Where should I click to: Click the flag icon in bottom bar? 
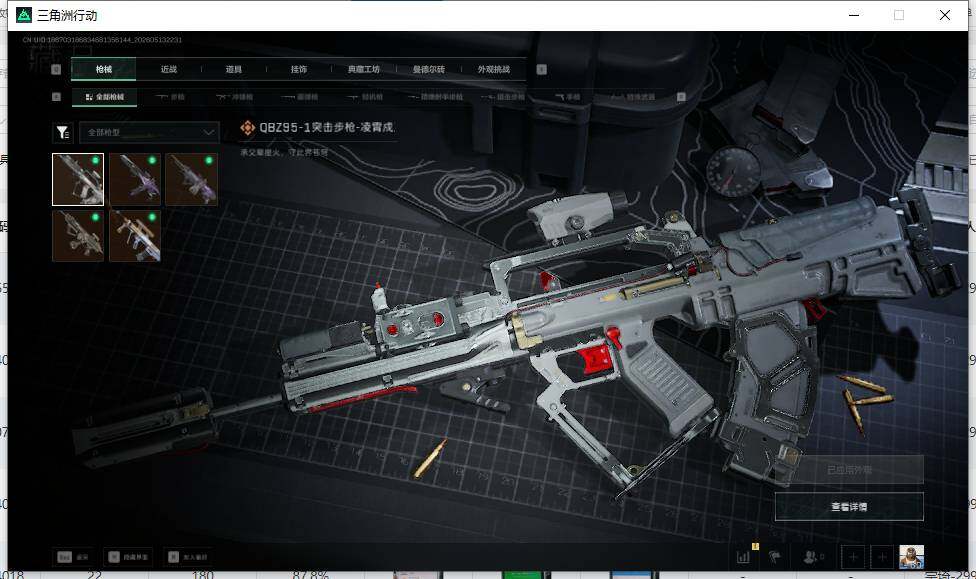click(x=774, y=557)
